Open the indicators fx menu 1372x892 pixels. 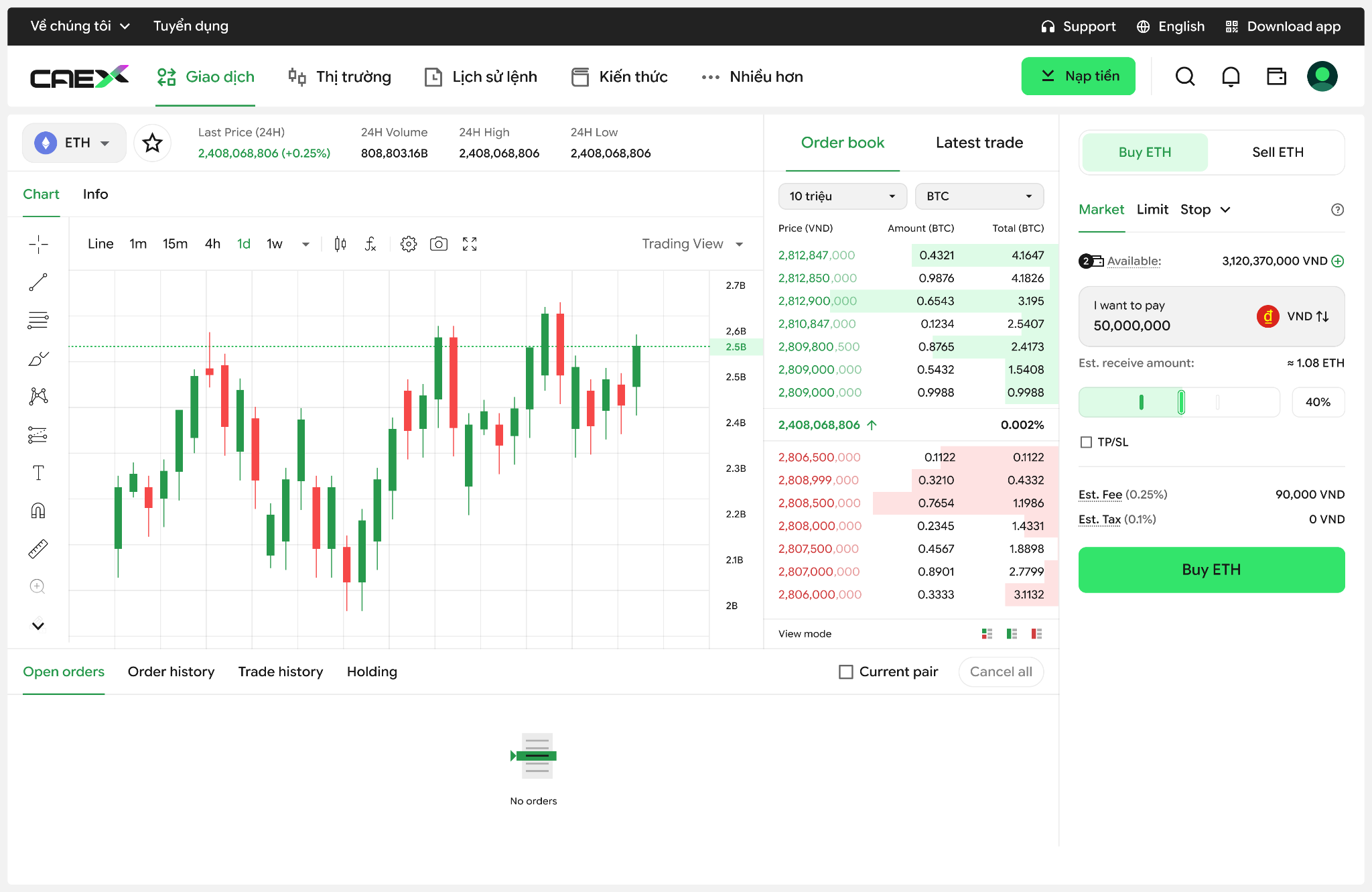(370, 244)
